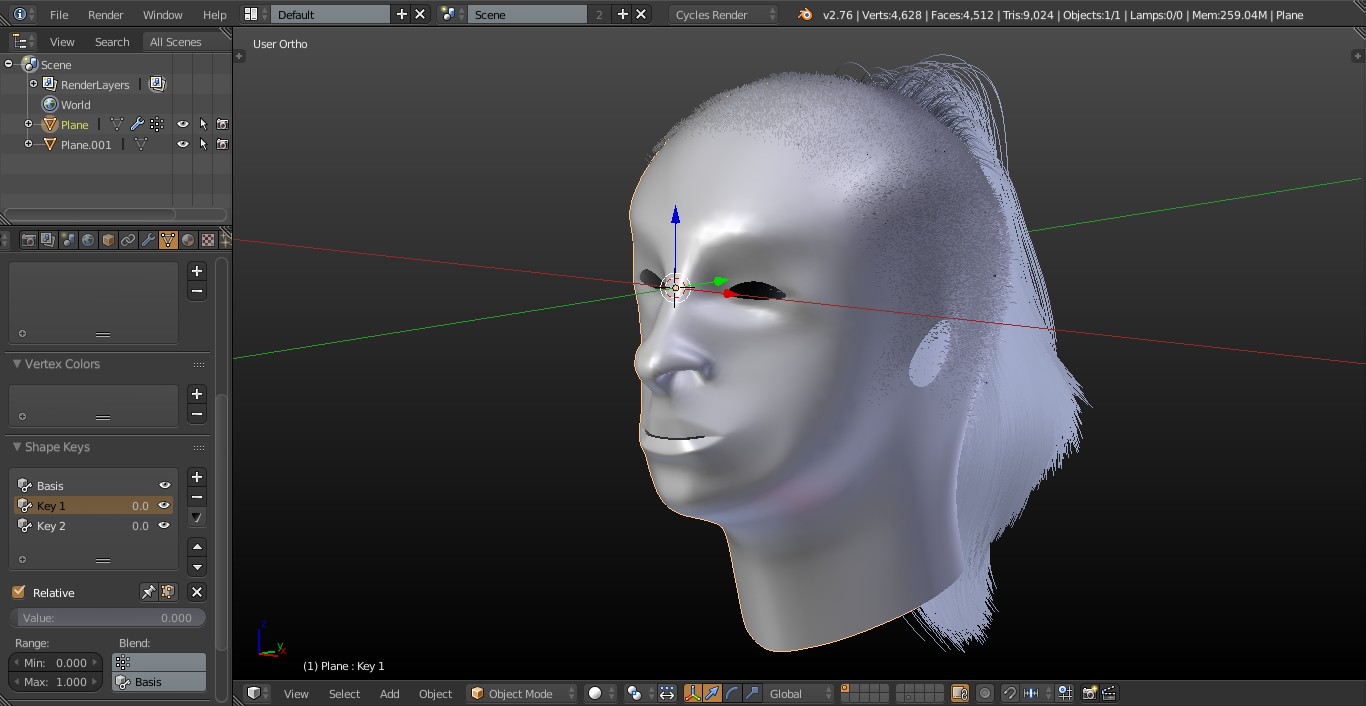Open the Window menu
Viewport: 1366px width, 706px height.
[x=162, y=15]
